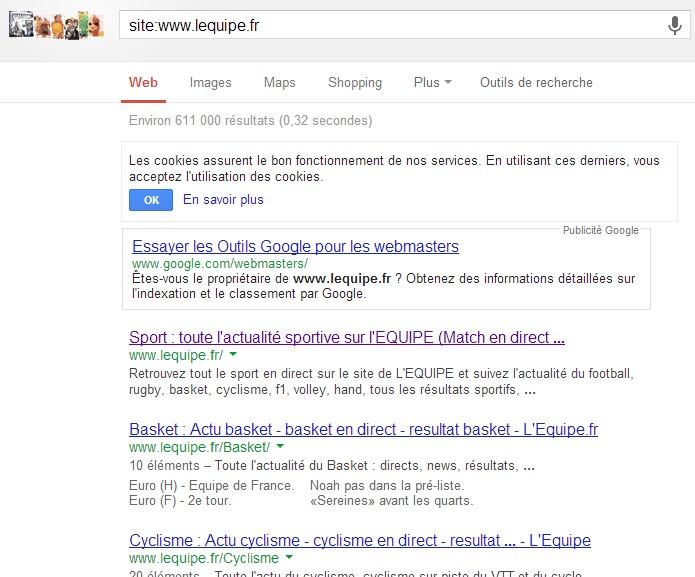The height and width of the screenshot is (577, 695).
Task: Expand the Plus dropdown menu
Action: point(433,82)
